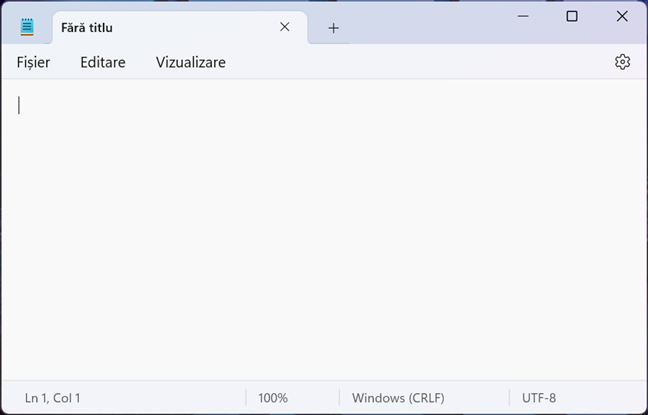Open the Editare menu
This screenshot has width=648, height=415.
tap(103, 62)
